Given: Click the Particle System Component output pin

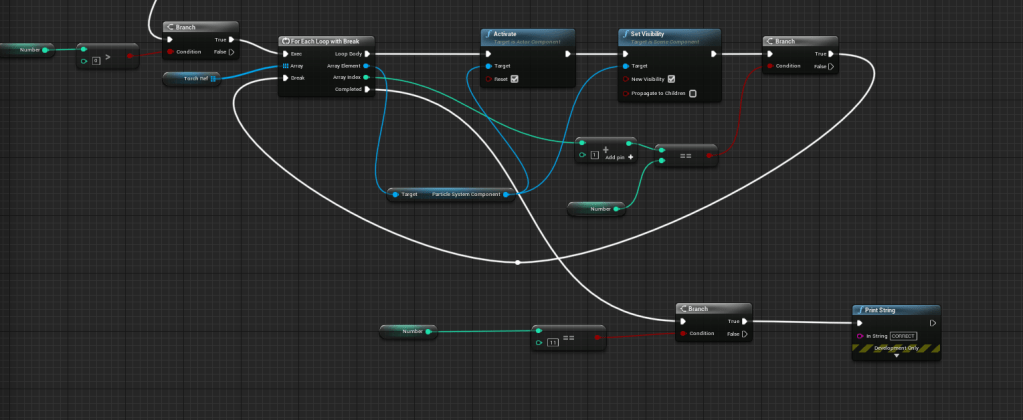Looking at the screenshot, I should [506, 194].
